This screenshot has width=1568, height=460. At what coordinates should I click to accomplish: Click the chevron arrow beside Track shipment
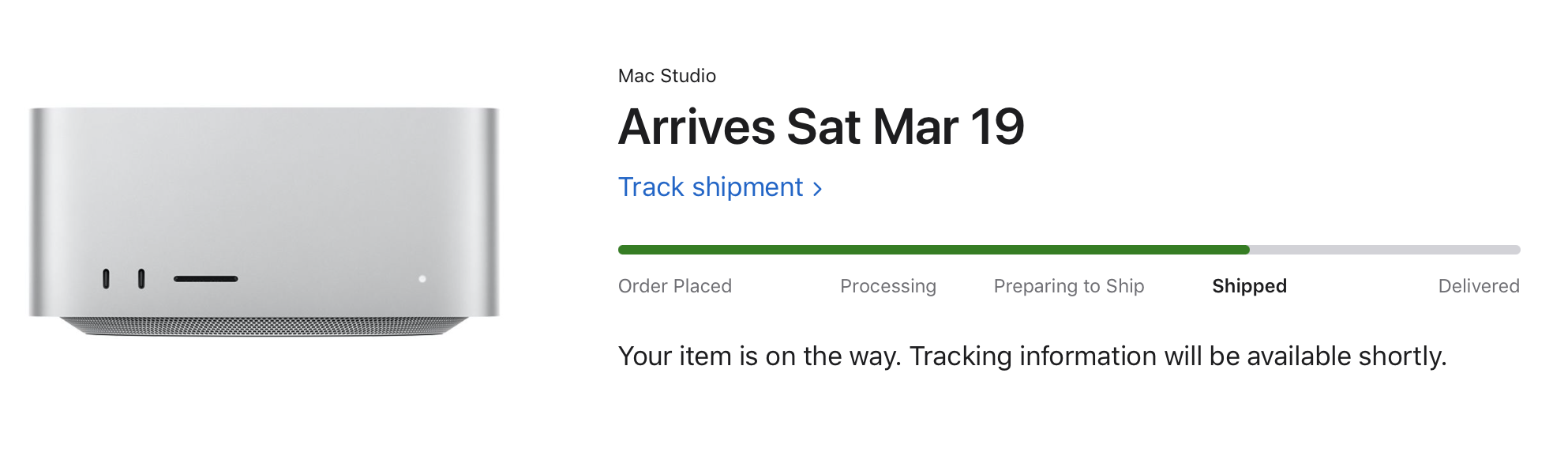point(818,189)
